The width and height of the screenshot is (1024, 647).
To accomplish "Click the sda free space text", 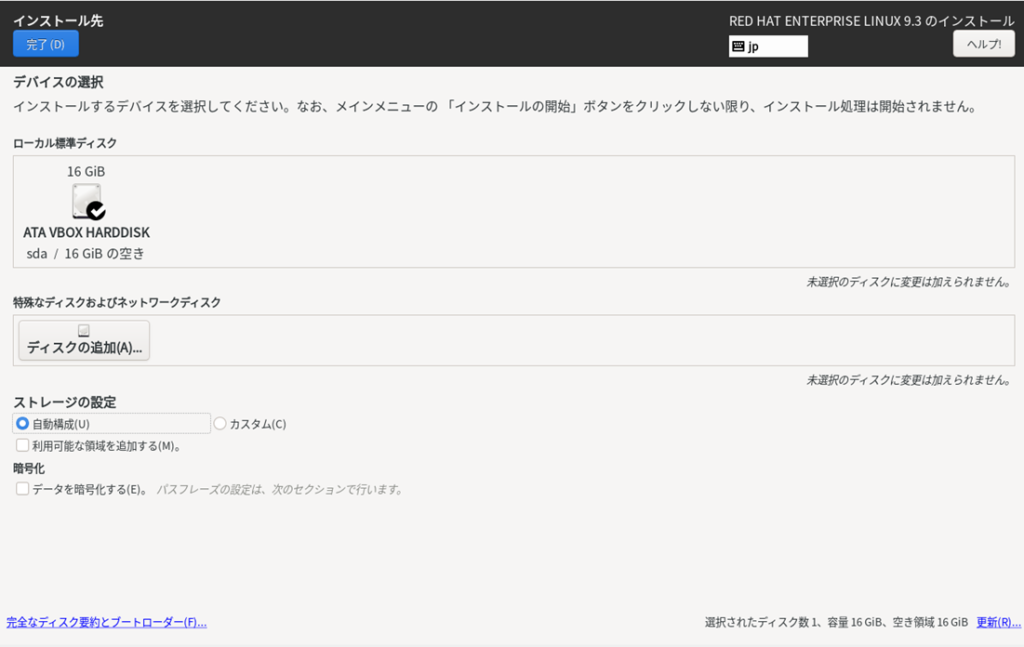I will click(x=86, y=254).
